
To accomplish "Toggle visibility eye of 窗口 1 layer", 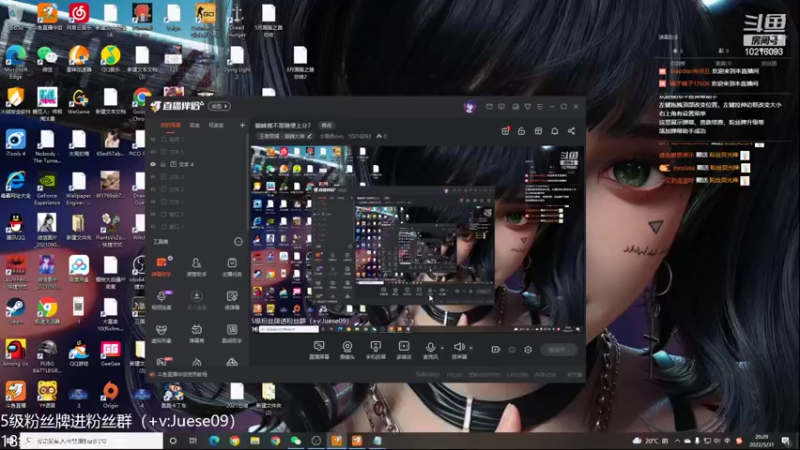I will pyautogui.click(x=153, y=227).
